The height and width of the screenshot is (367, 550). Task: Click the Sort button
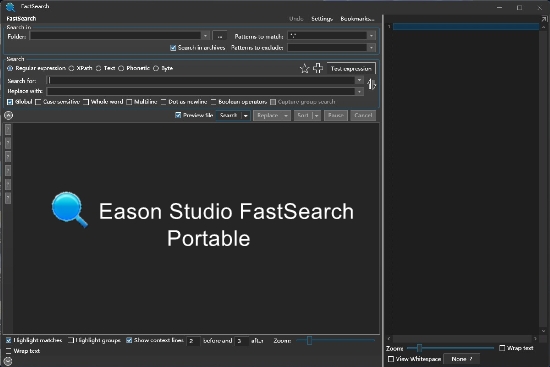tap(303, 115)
